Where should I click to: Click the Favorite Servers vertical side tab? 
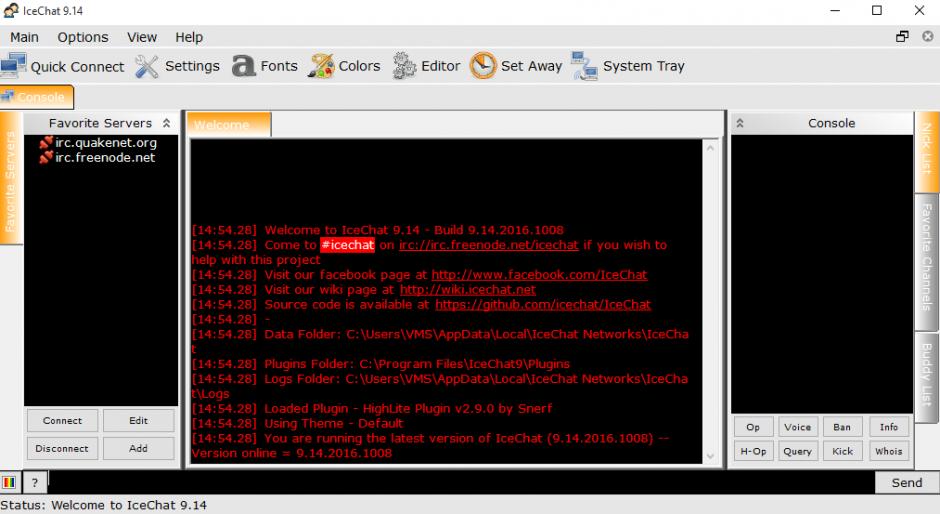(x=11, y=178)
